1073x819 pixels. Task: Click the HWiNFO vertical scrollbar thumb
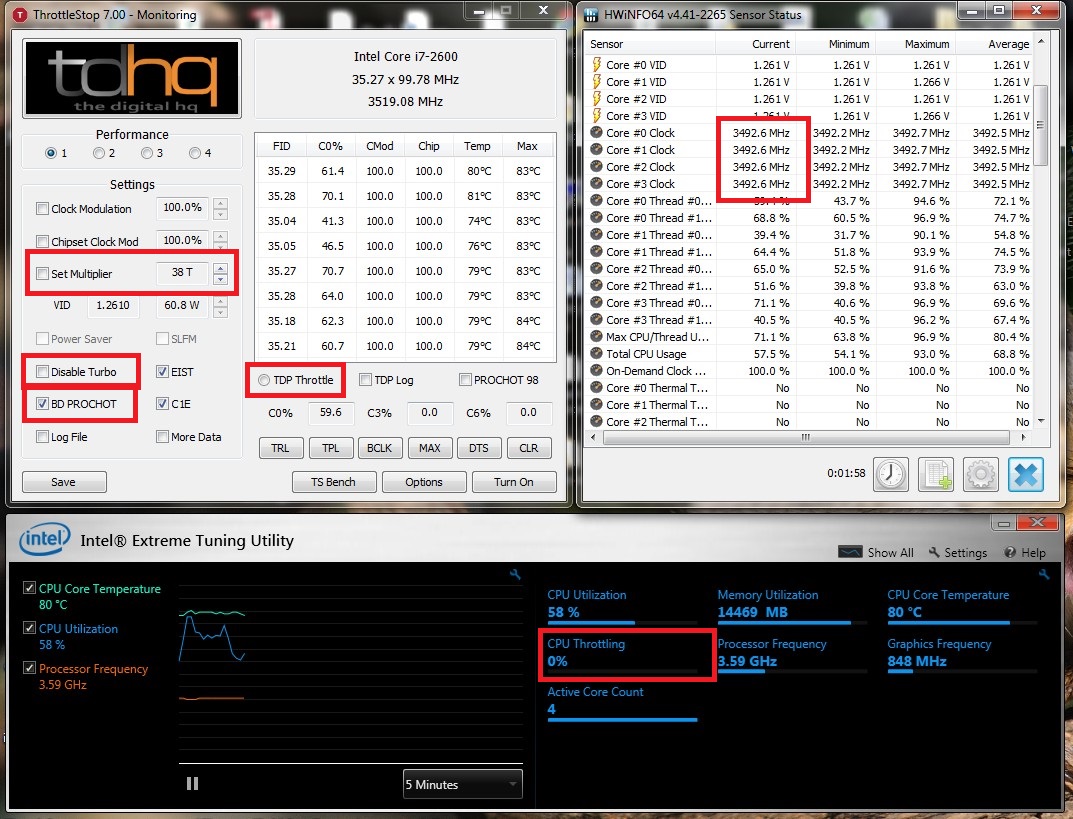coord(1040,125)
